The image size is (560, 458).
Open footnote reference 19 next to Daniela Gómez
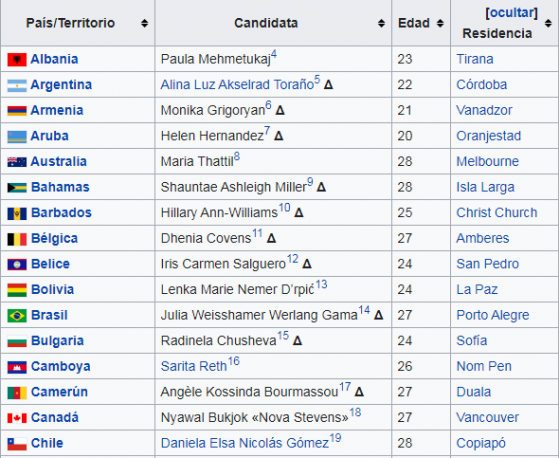335,438
